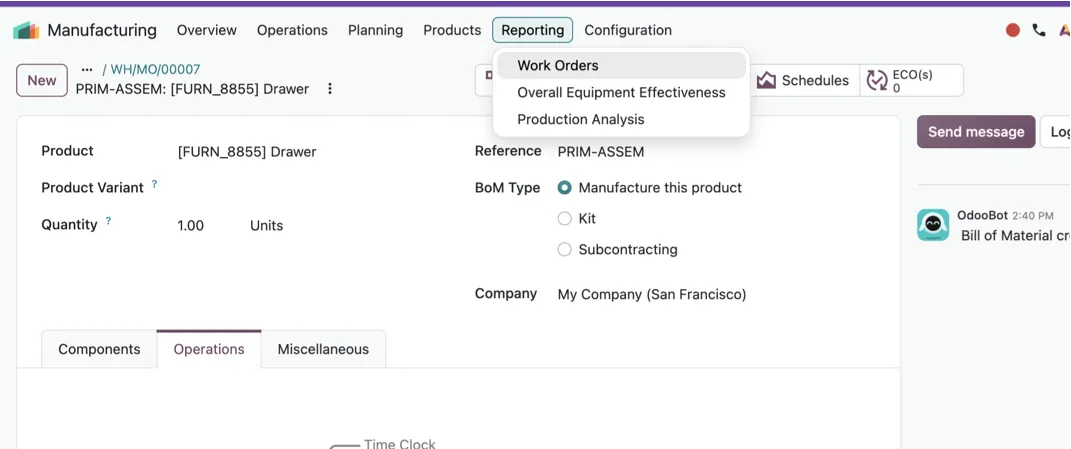Open the Products menu
Viewport: 1071px width, 449px height.
coord(452,30)
